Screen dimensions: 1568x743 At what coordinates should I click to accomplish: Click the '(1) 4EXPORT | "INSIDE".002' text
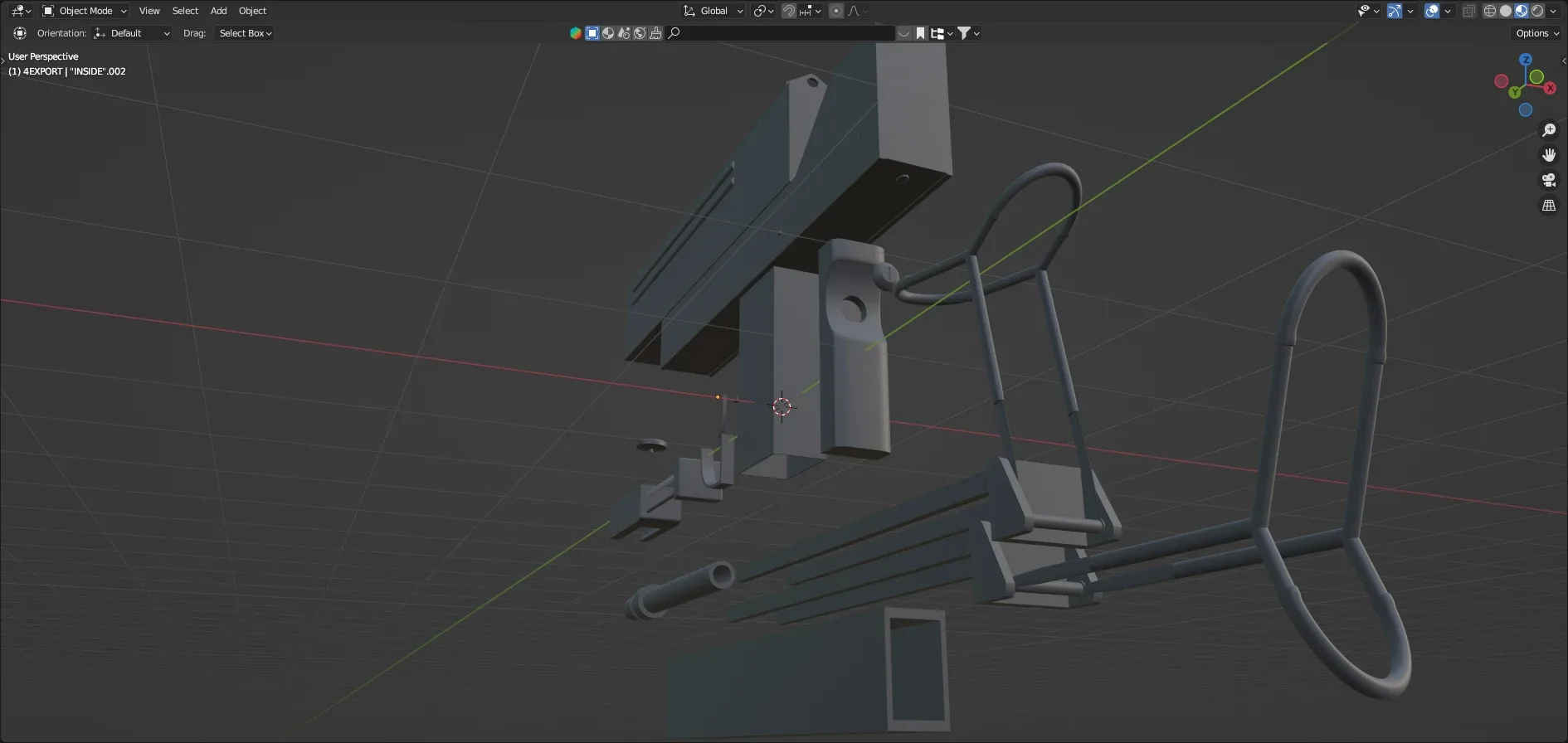point(67,71)
